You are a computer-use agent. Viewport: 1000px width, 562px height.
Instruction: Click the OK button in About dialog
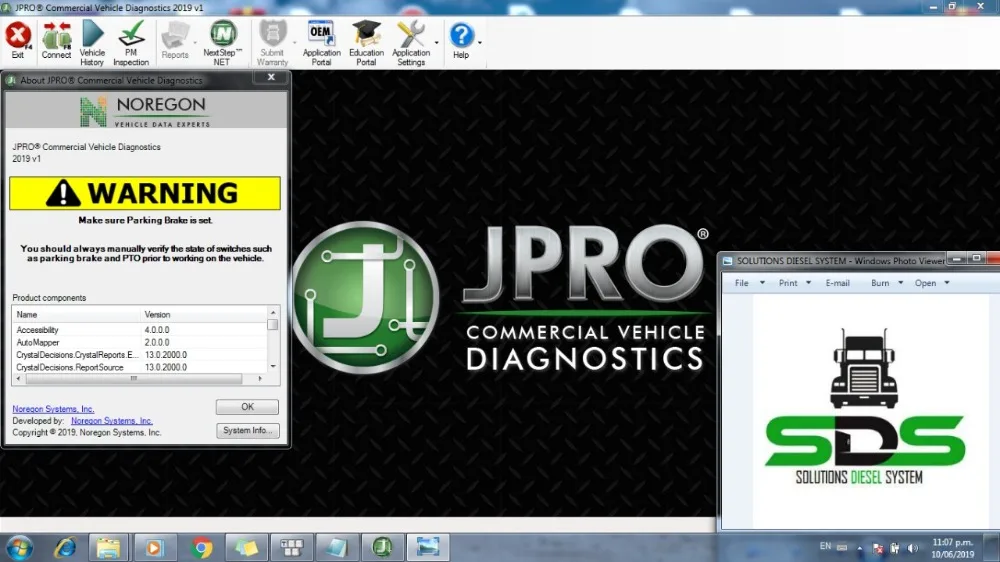click(x=247, y=407)
